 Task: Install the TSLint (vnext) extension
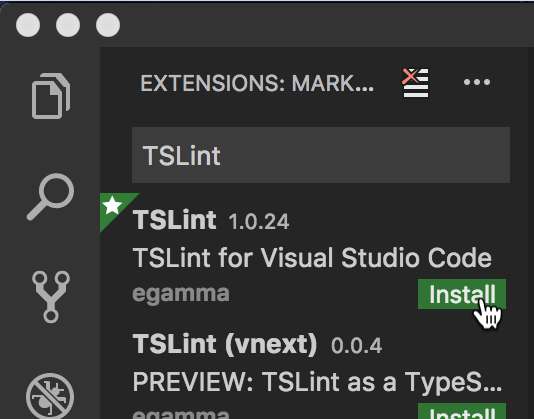[x=462, y=412]
